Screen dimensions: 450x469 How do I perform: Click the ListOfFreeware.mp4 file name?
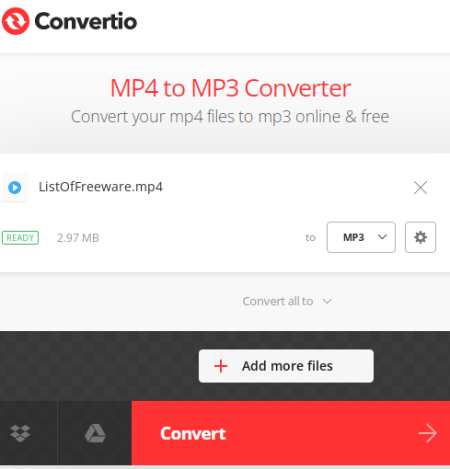(101, 187)
